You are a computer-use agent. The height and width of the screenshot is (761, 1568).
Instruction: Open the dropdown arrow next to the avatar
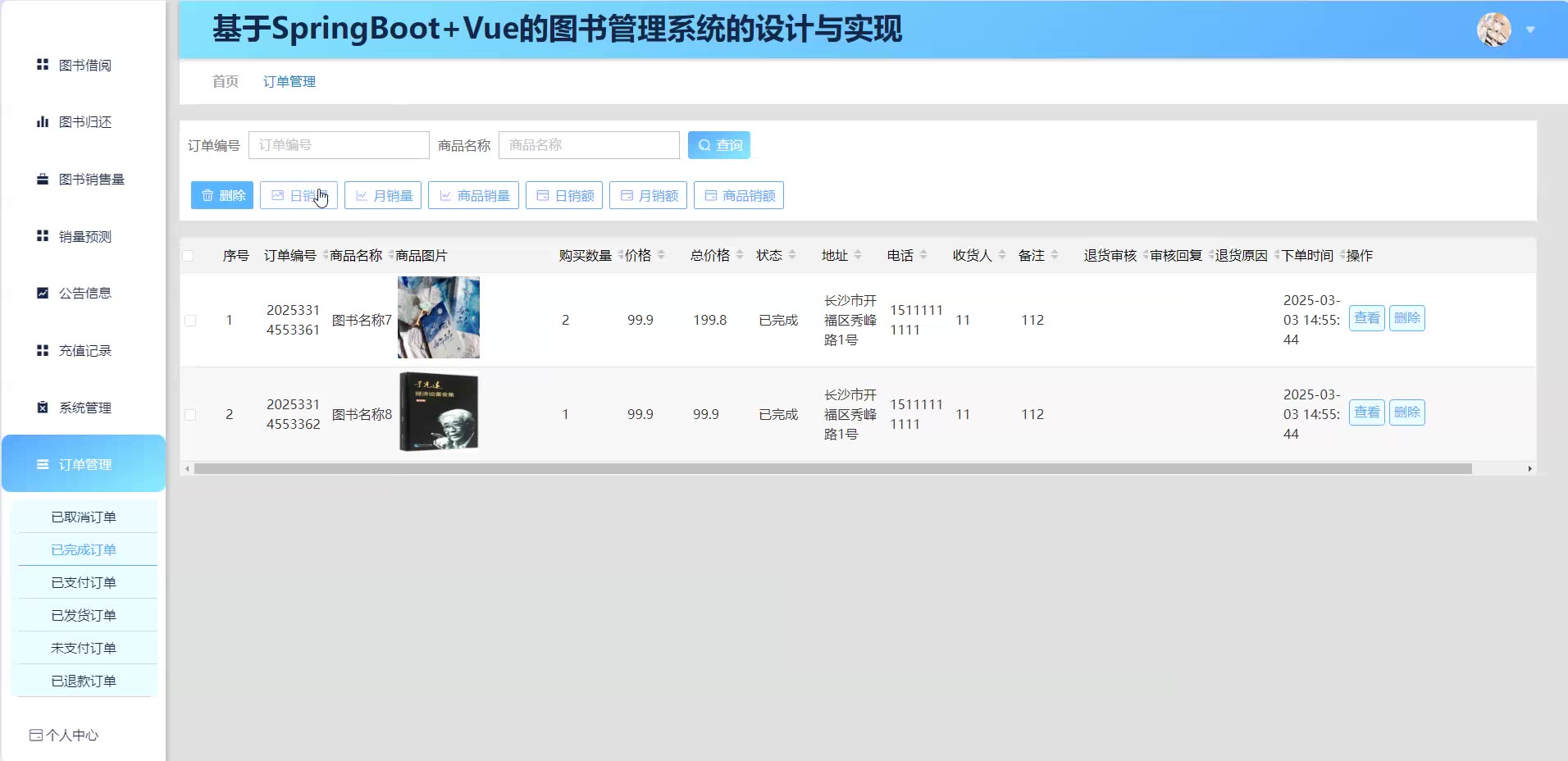tap(1530, 30)
